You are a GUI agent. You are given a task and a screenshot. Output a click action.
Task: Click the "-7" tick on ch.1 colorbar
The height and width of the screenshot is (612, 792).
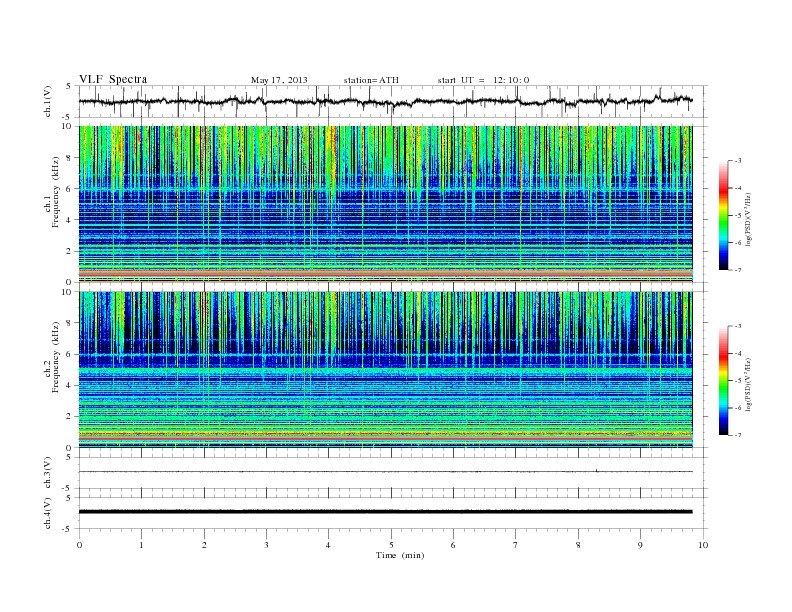point(738,270)
